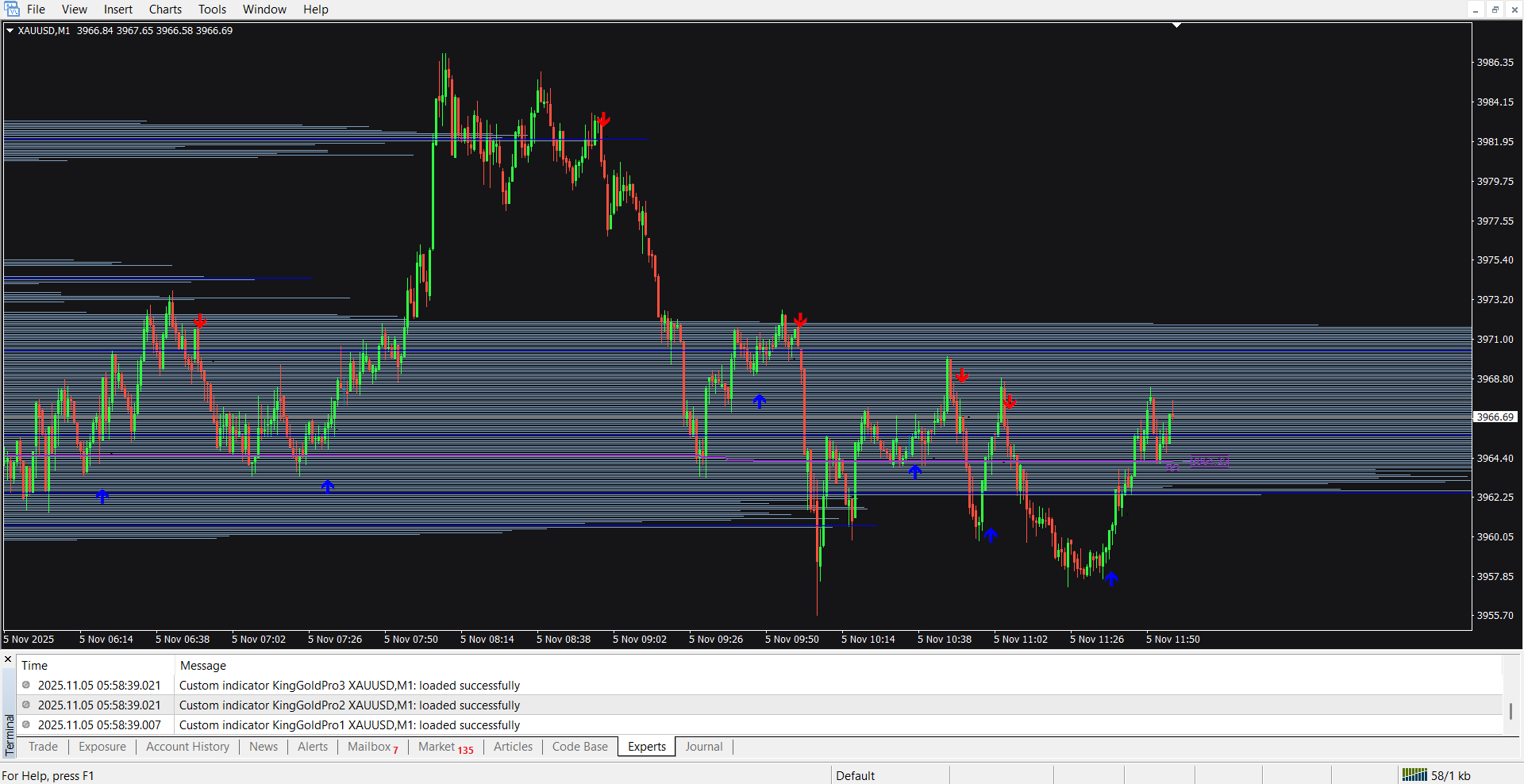Click the Message column header
The image size is (1524, 784).
click(203, 666)
